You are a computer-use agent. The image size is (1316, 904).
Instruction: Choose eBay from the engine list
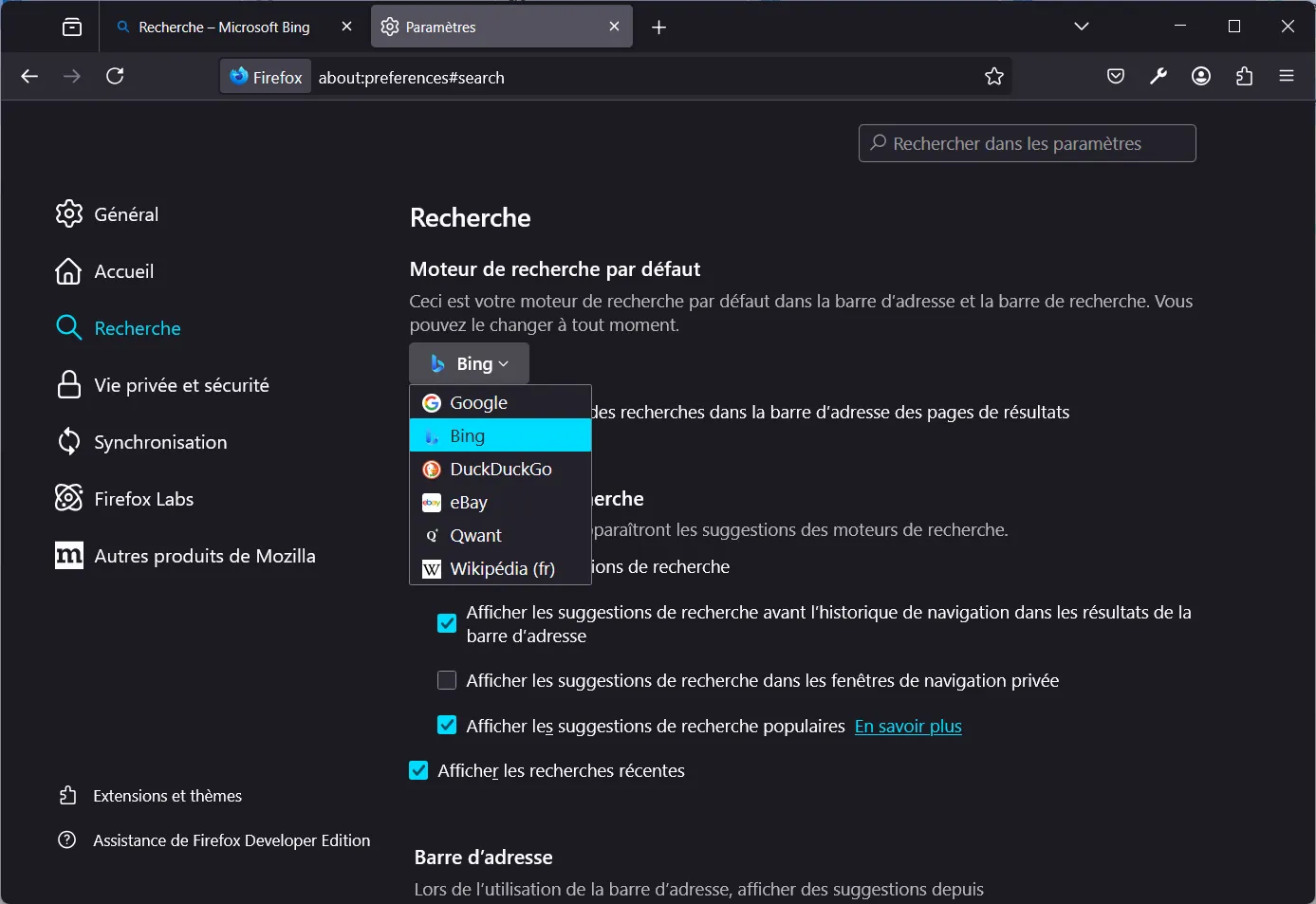click(x=500, y=502)
